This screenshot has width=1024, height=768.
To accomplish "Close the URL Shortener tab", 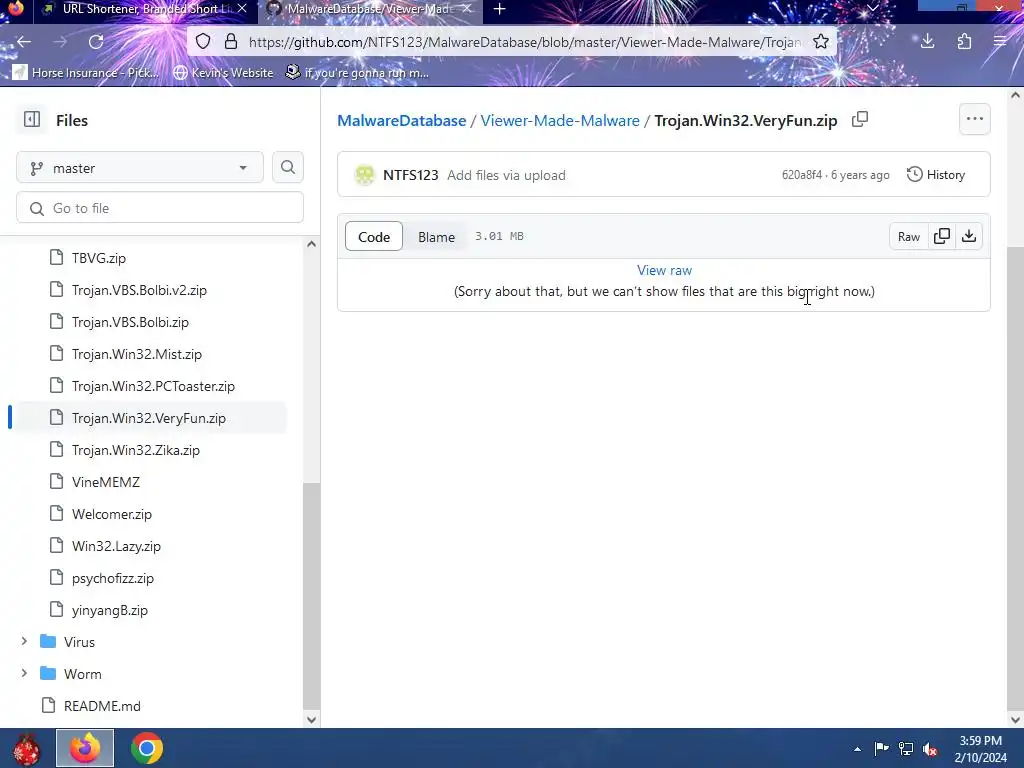I will (x=242, y=9).
